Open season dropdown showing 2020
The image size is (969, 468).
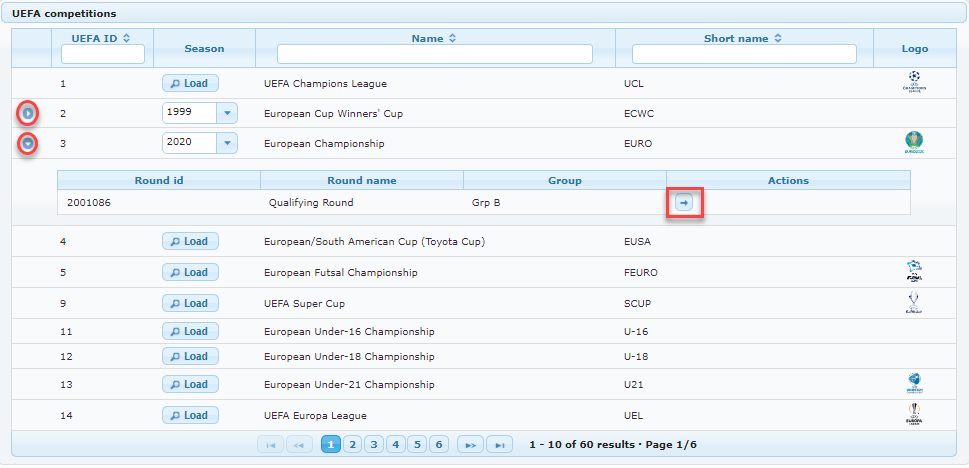tap(227, 143)
